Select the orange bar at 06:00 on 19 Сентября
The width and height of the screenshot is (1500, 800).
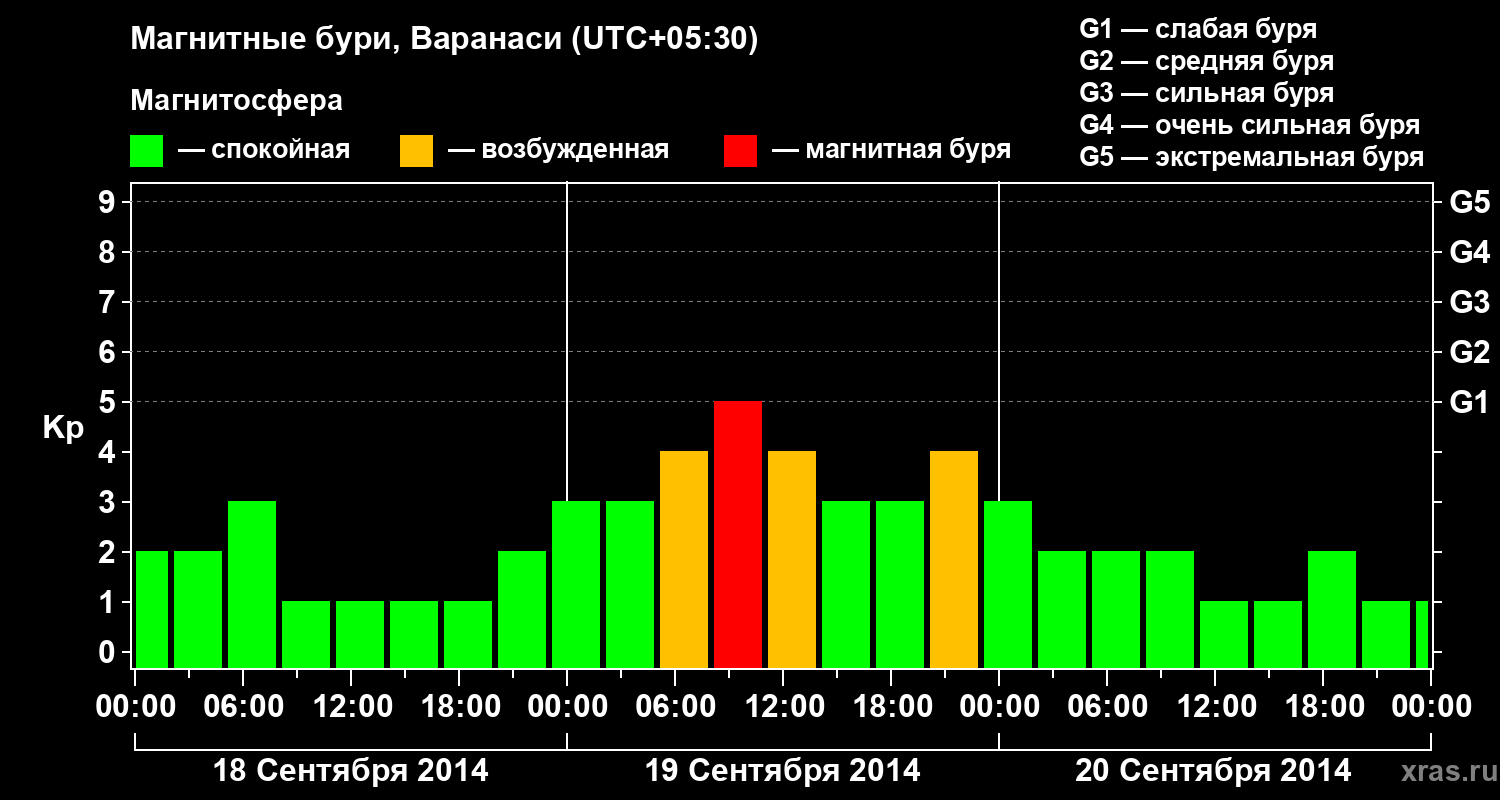[684, 560]
